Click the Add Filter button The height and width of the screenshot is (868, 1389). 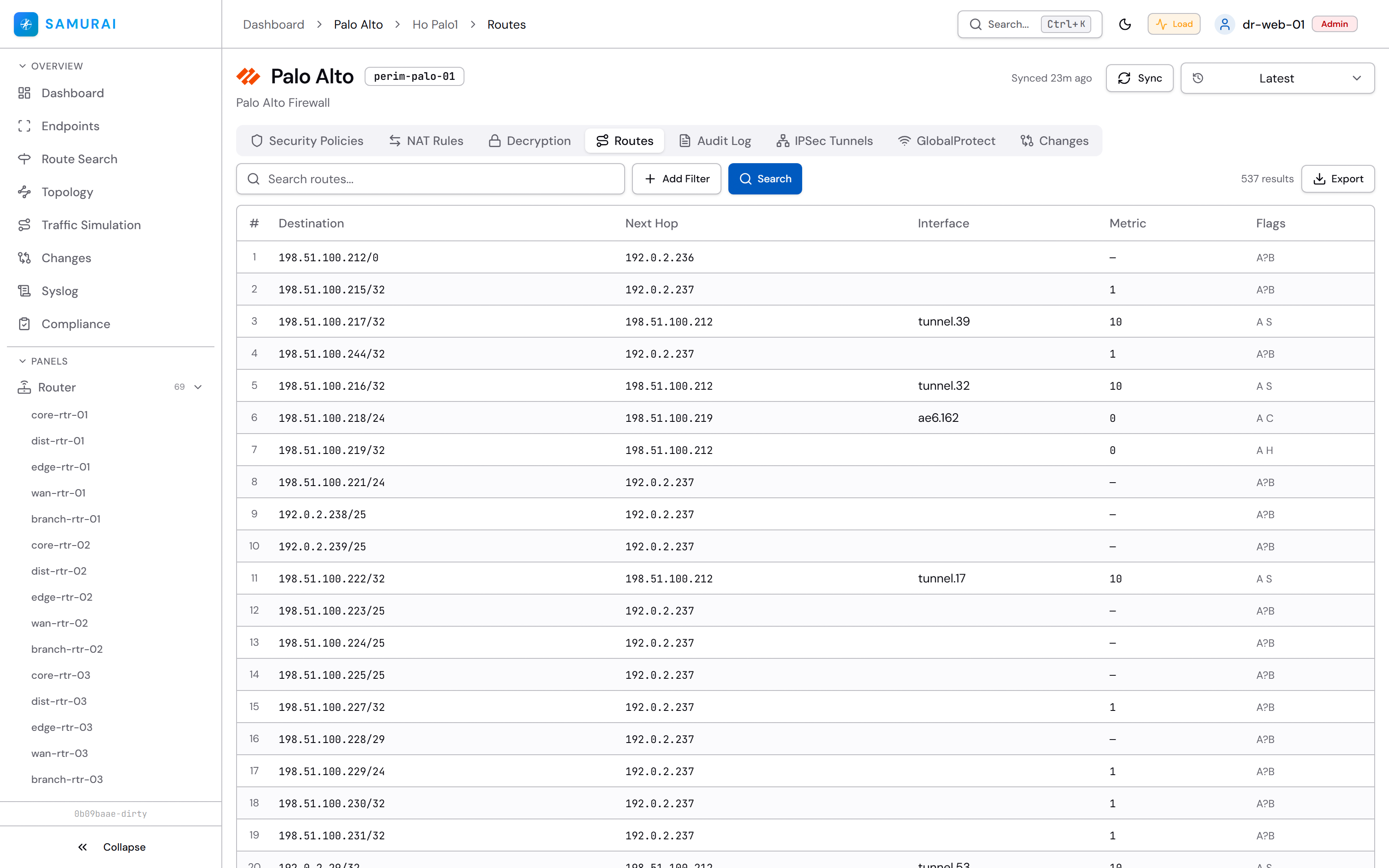[x=677, y=179]
